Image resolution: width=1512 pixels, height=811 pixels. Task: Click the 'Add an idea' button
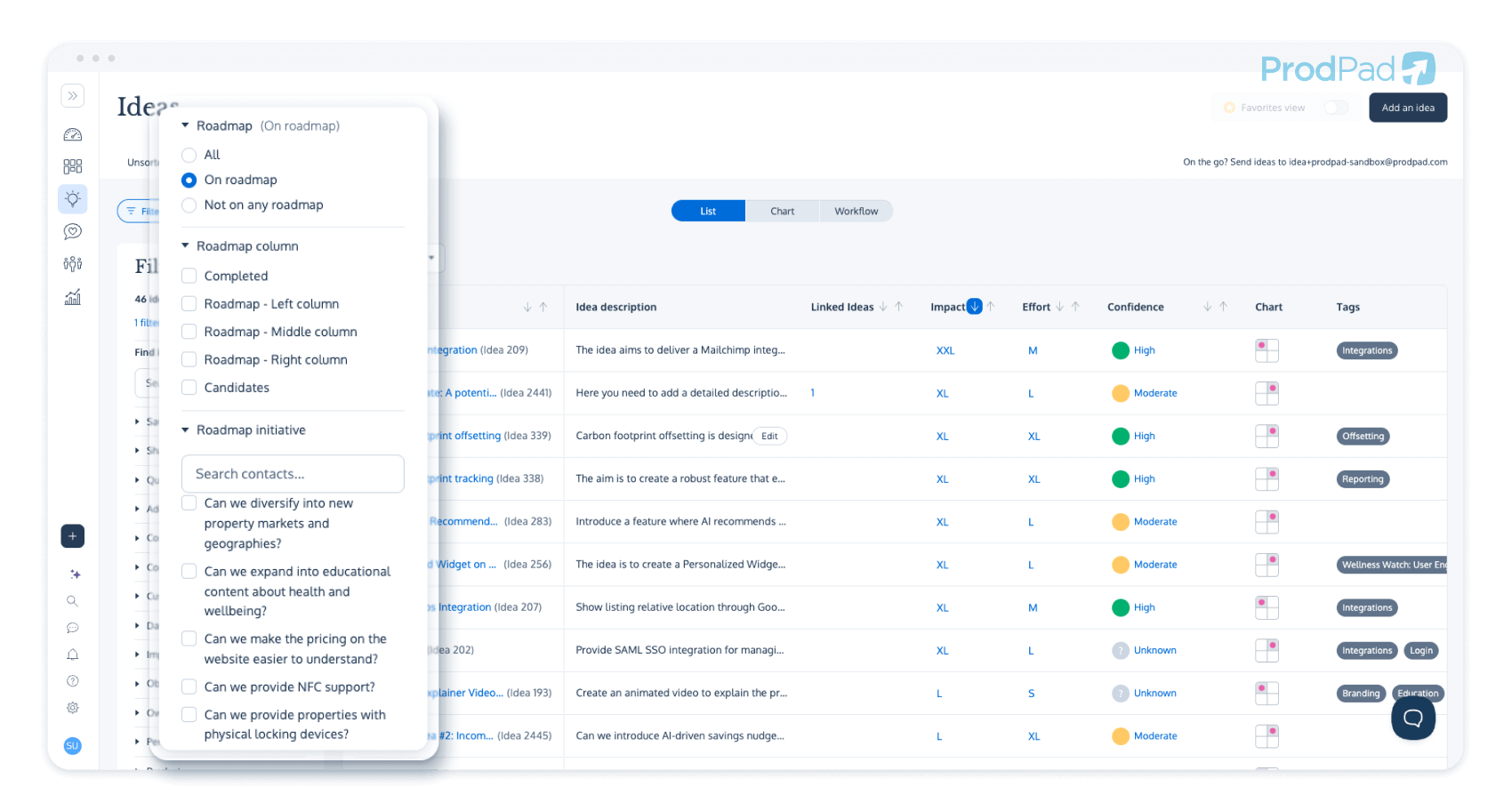point(1408,107)
